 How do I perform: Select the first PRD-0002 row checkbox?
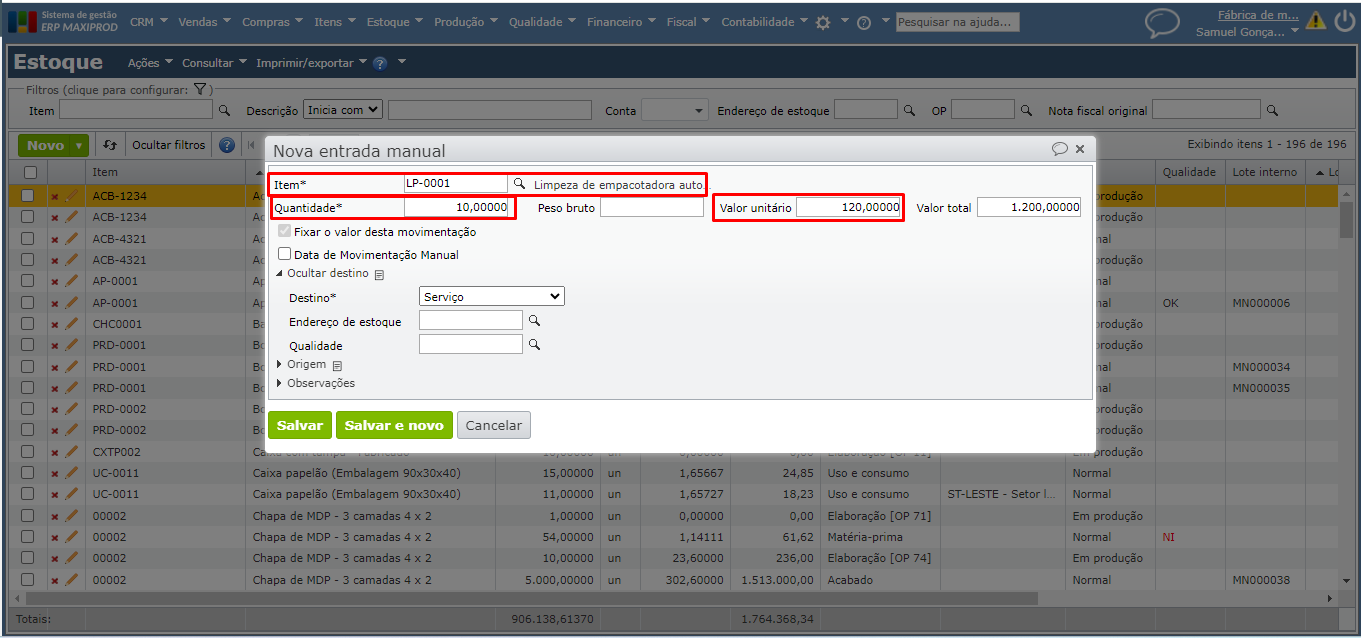(28, 409)
